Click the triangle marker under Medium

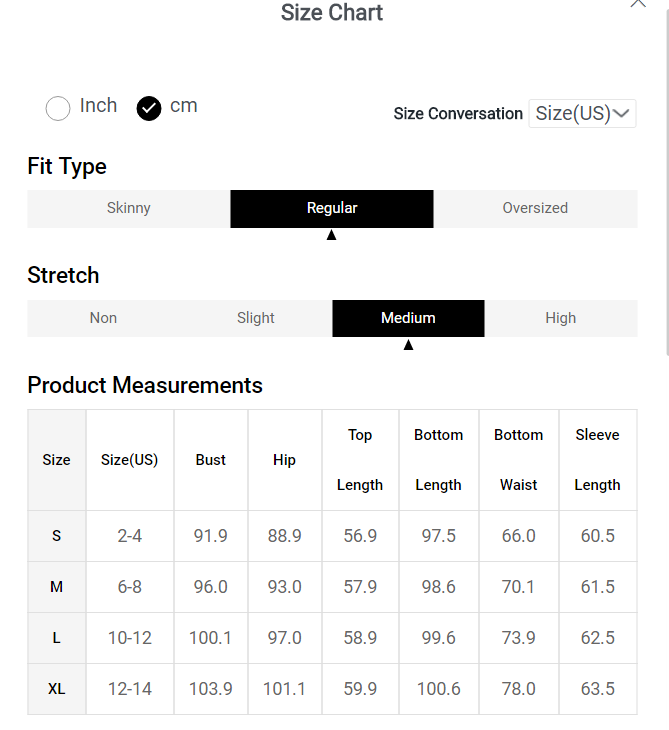coord(408,345)
